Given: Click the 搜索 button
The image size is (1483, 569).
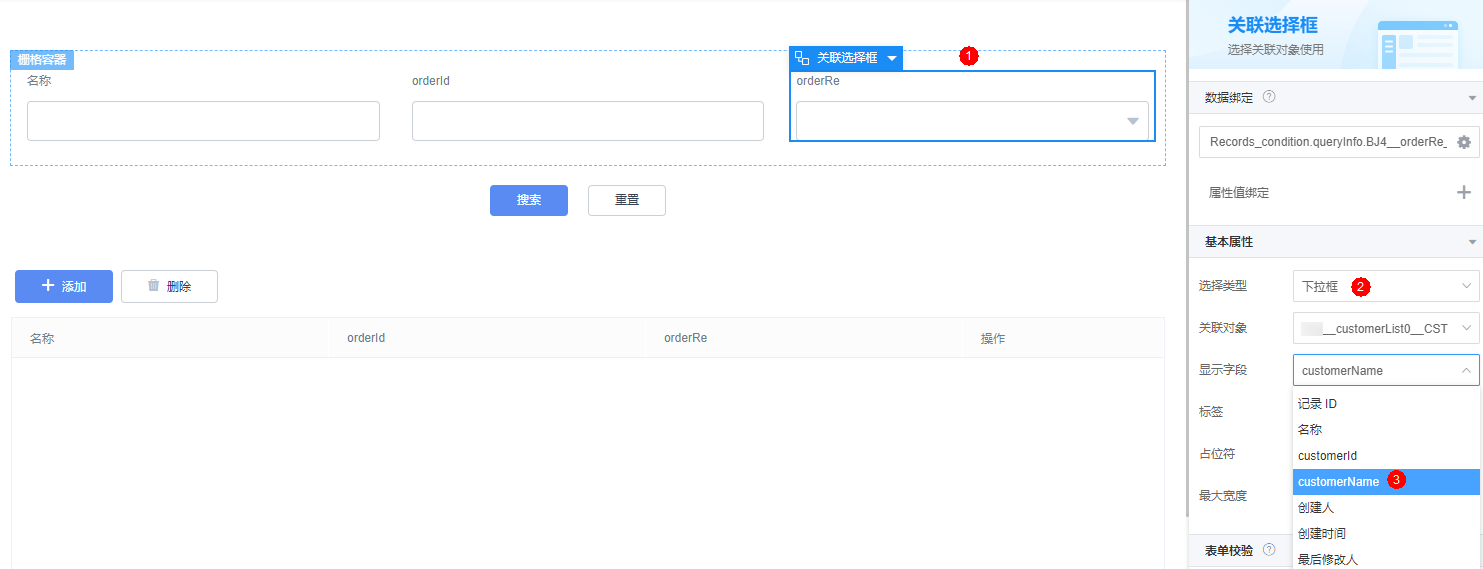Looking at the screenshot, I should [x=529, y=200].
